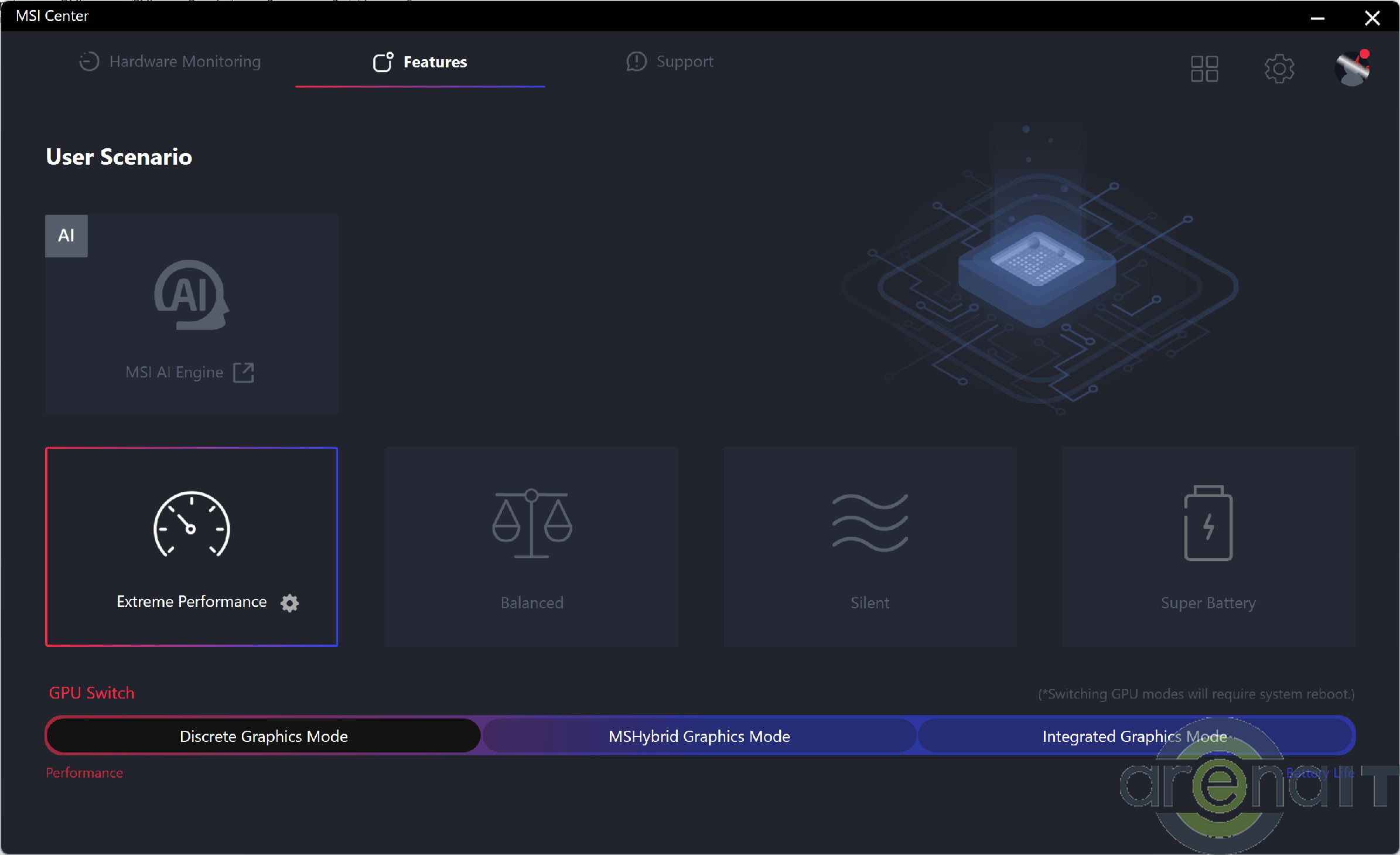Click the Balanced scenario label

tap(532, 602)
